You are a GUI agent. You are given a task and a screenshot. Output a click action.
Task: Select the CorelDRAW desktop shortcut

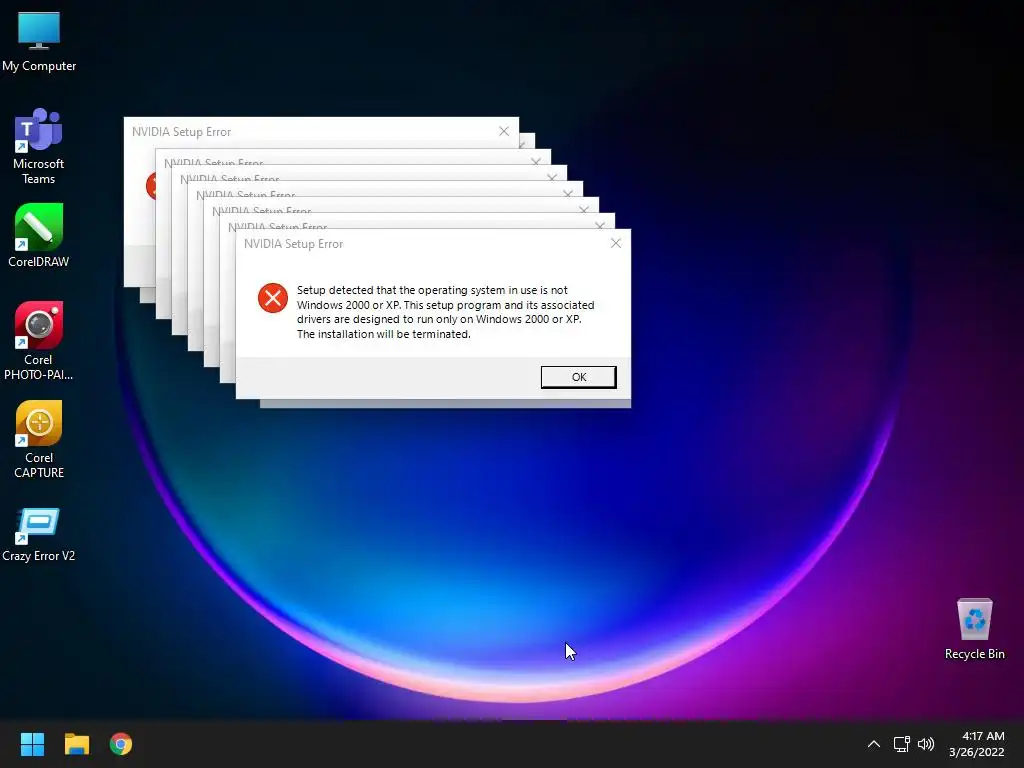39,236
